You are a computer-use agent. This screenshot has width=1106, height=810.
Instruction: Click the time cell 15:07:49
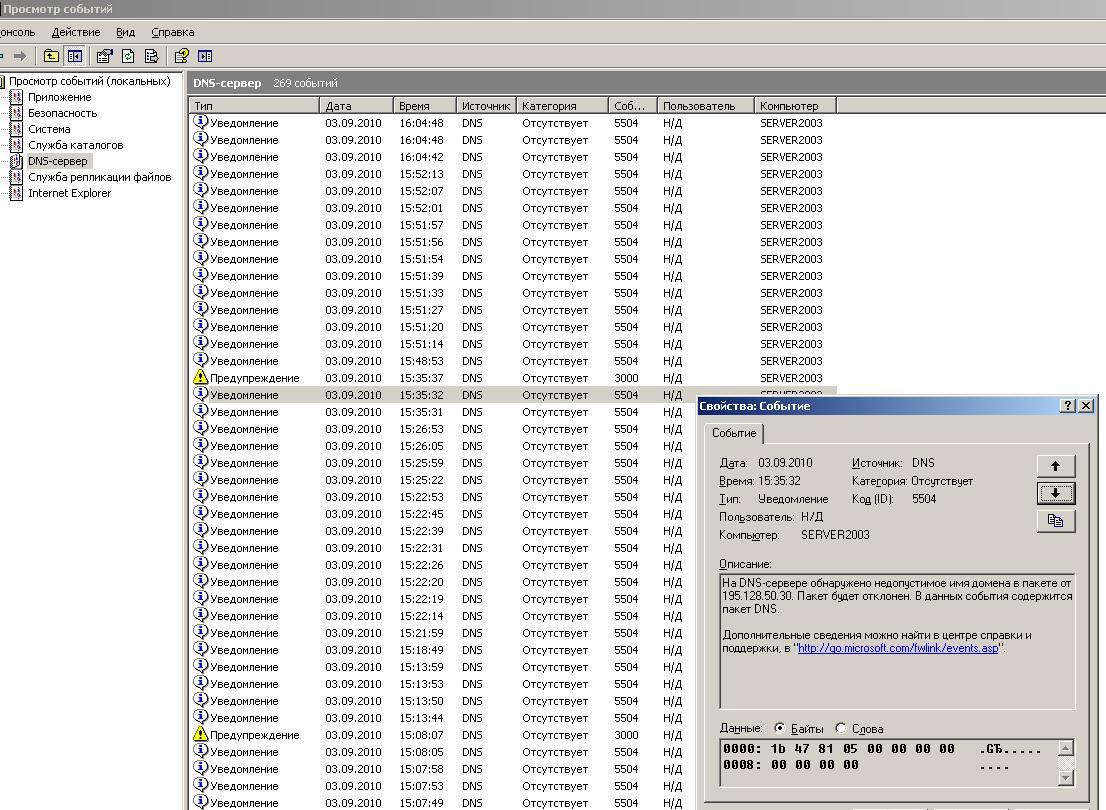coord(421,803)
